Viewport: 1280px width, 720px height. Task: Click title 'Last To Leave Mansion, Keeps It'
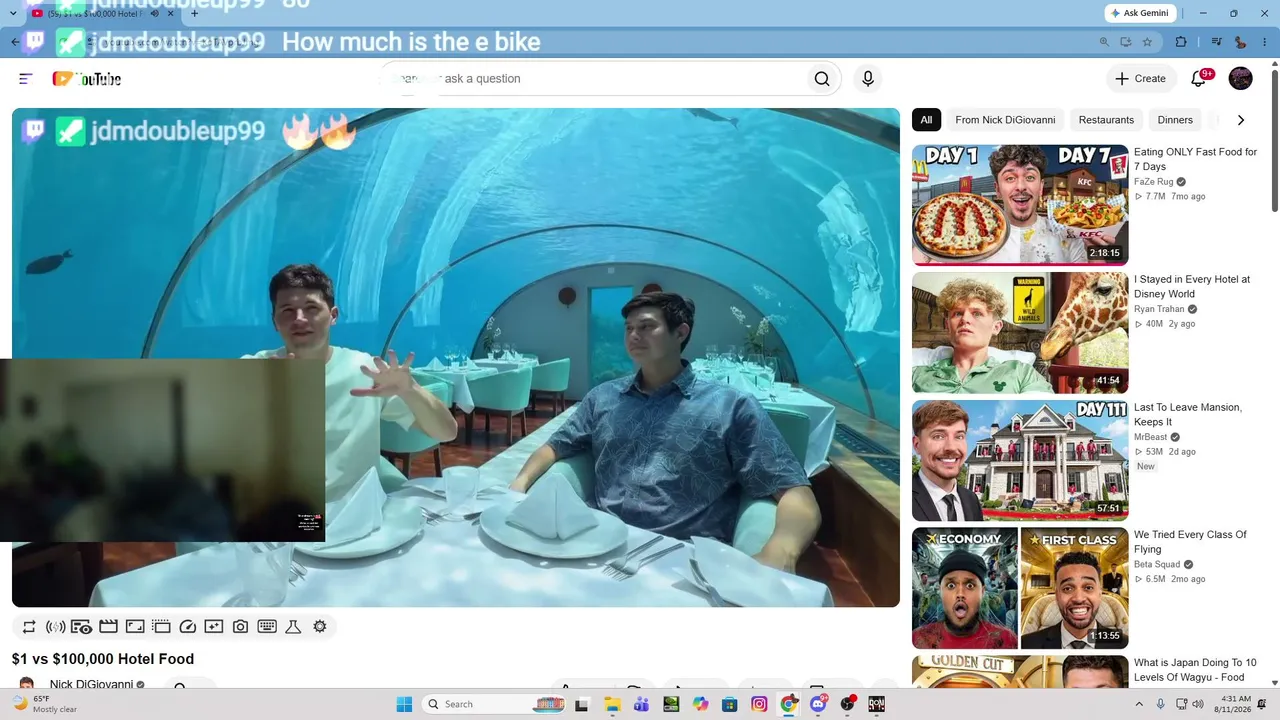coord(1188,415)
